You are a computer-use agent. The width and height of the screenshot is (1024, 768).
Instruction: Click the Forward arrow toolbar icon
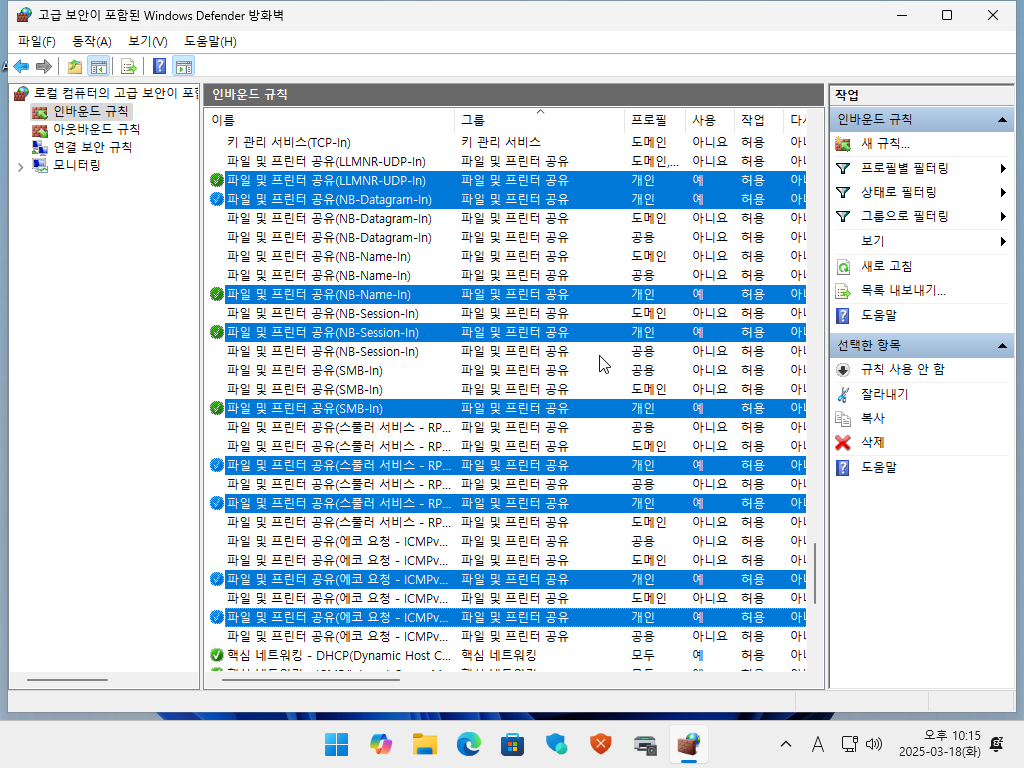pos(44,66)
